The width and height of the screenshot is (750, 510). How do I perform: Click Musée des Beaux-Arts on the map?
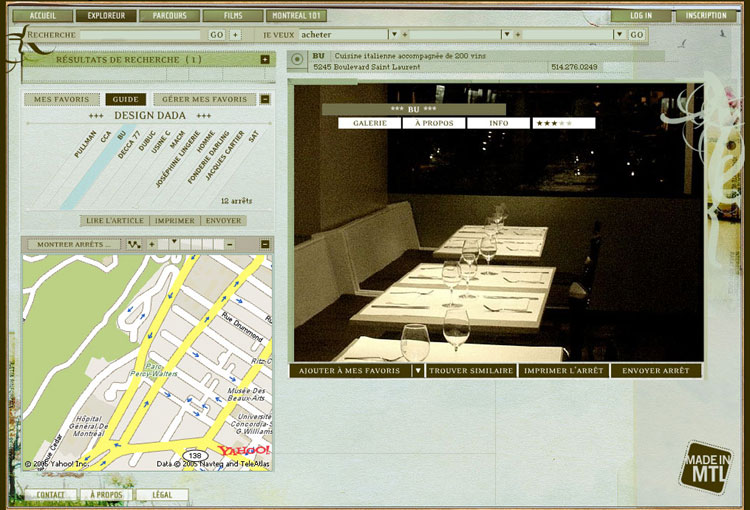tap(246, 394)
